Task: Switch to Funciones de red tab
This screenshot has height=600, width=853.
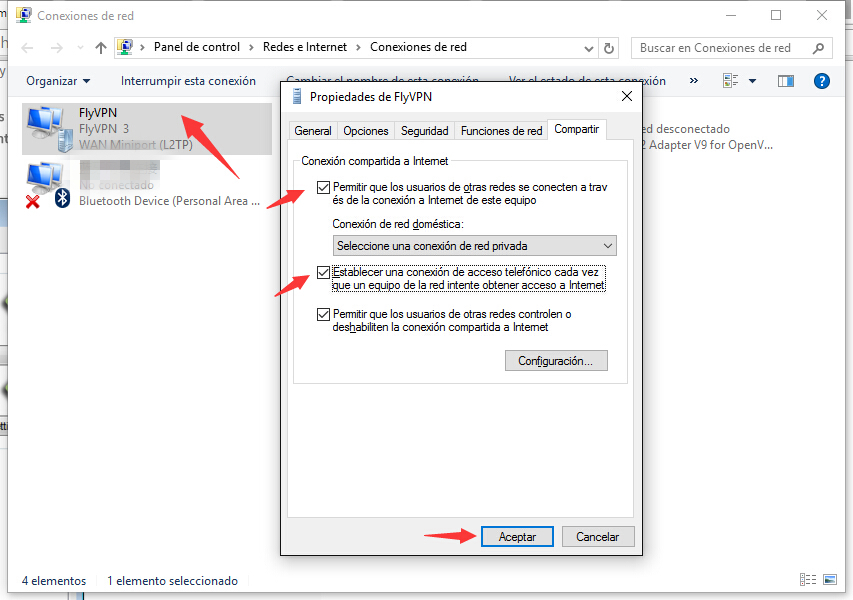Action: coord(501,131)
